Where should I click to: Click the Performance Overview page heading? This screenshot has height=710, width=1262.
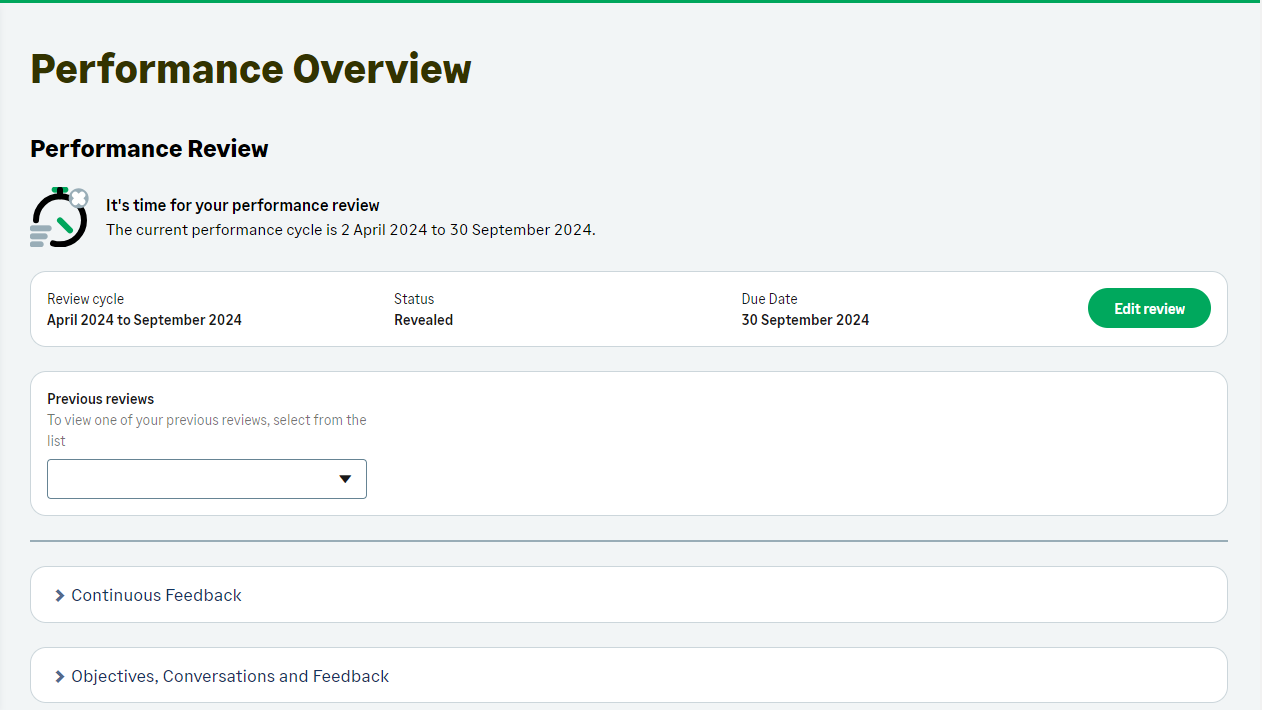251,69
